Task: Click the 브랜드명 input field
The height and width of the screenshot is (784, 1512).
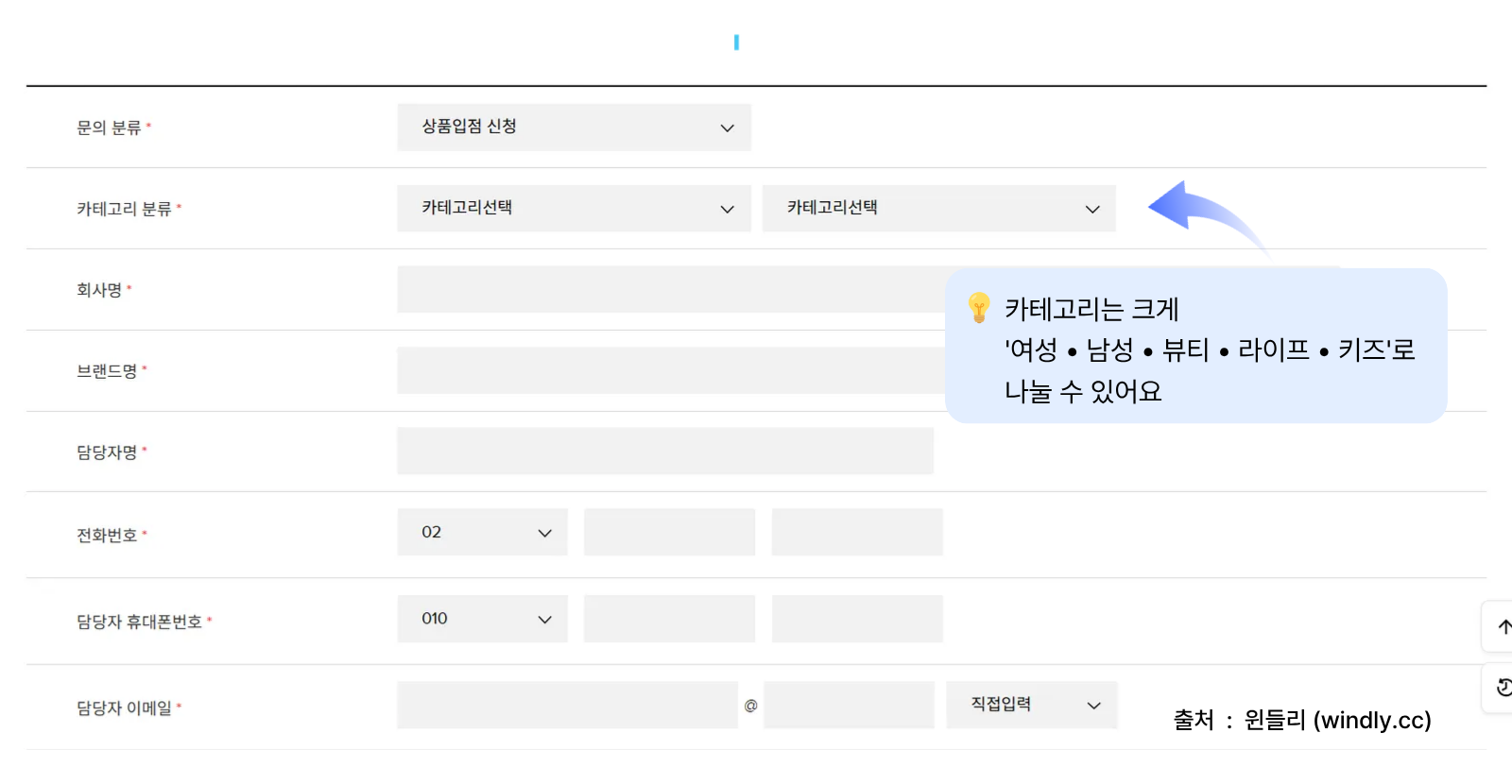Action: tap(661, 370)
